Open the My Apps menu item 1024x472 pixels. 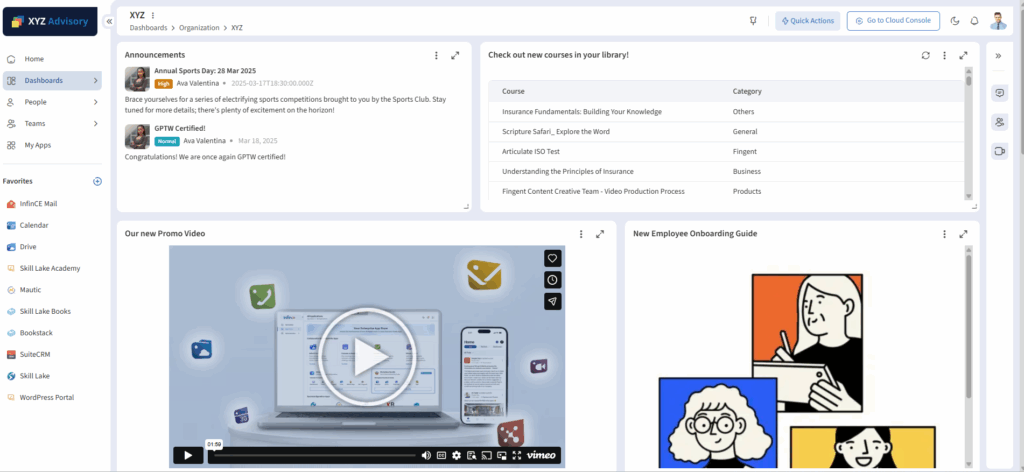(38, 145)
